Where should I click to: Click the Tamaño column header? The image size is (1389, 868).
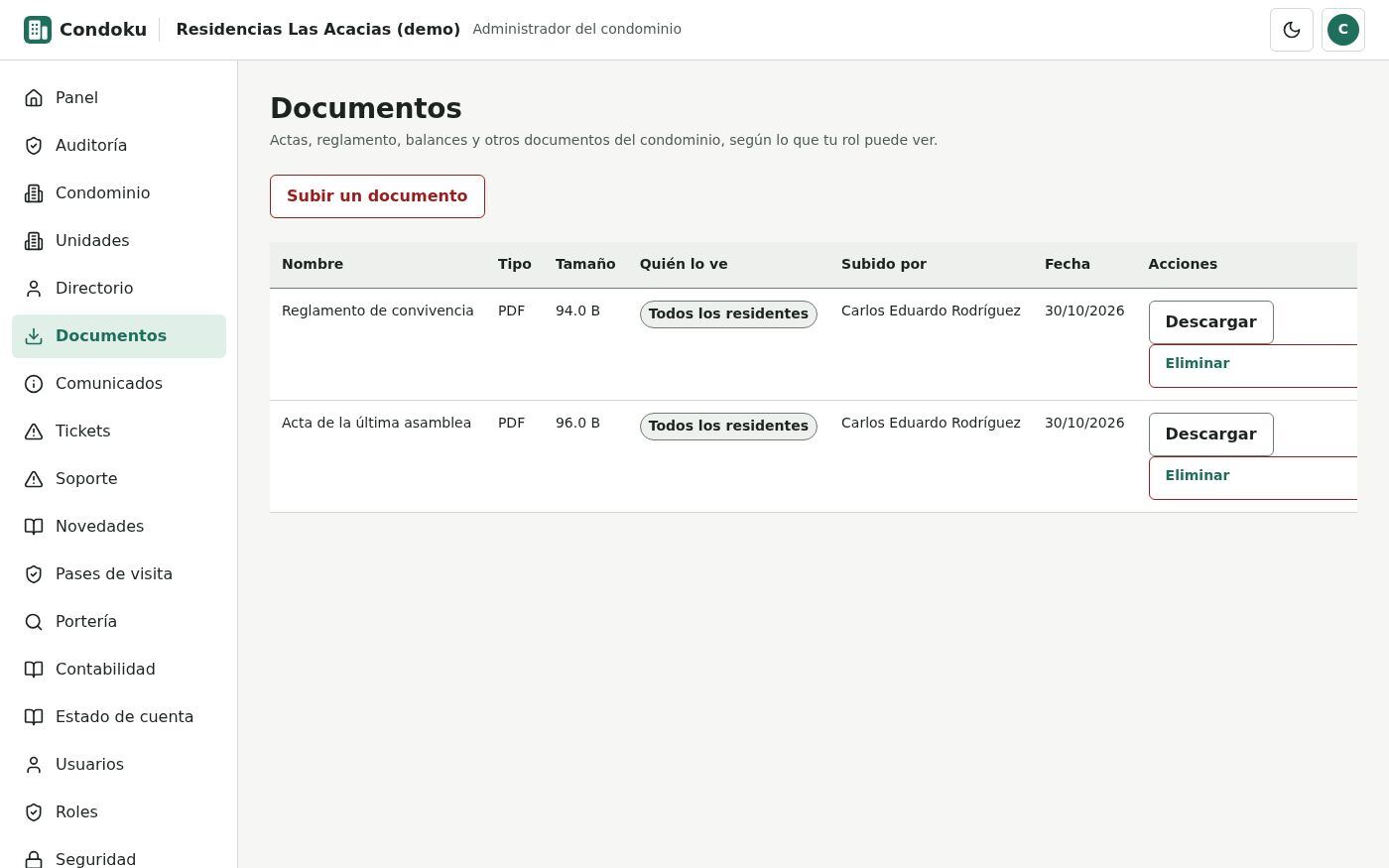coord(585,265)
